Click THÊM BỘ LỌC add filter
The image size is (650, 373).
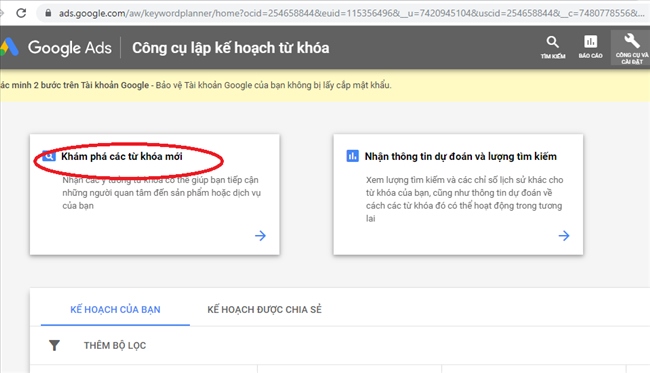coord(115,345)
